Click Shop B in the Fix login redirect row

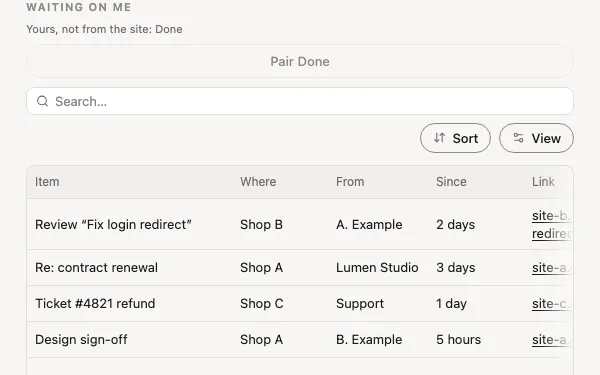[261, 225]
